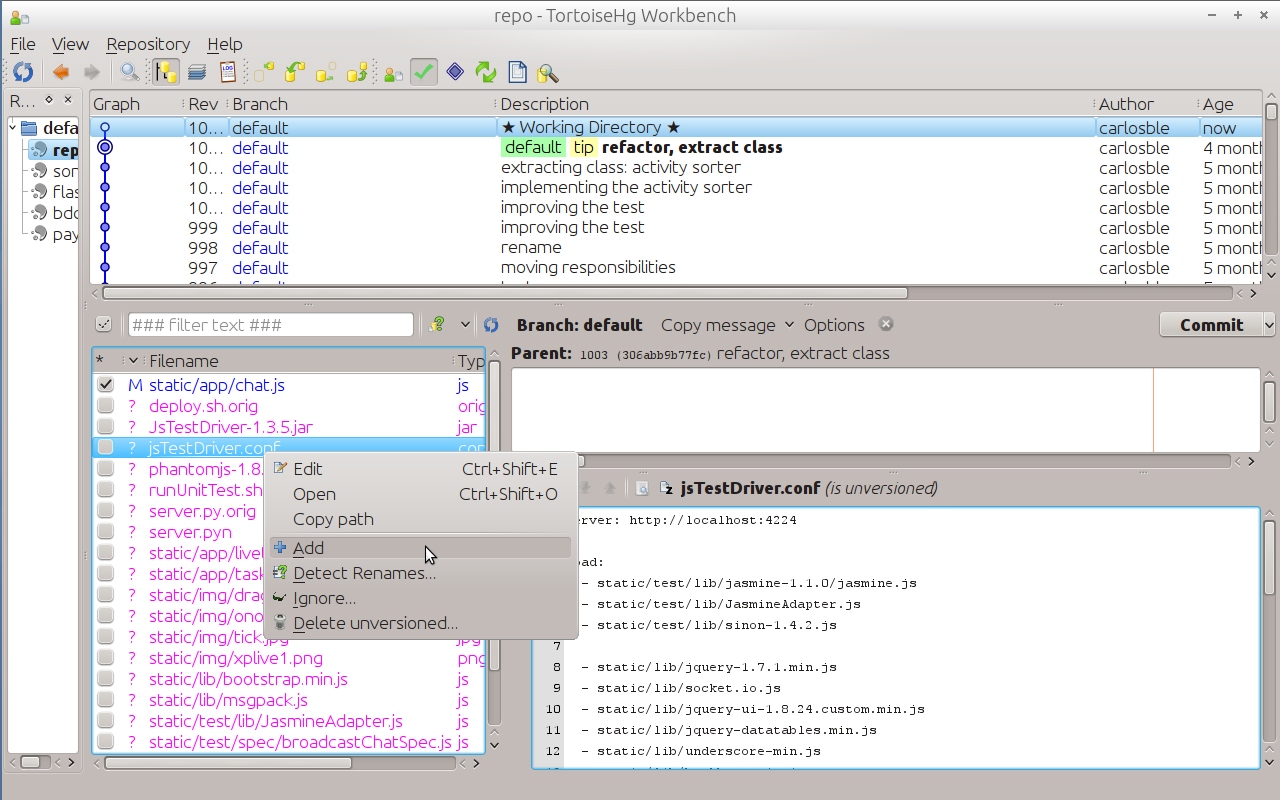Open status filter dropdown arrow
The image size is (1280, 800).
(x=465, y=325)
